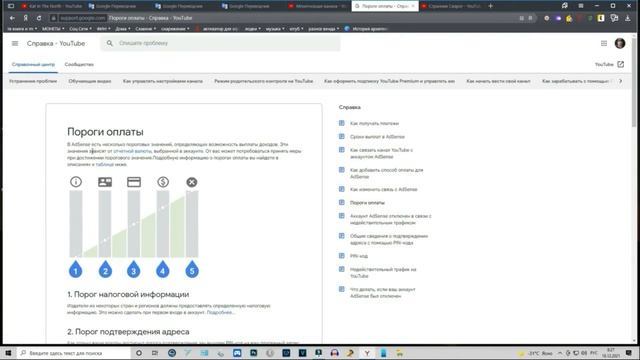This screenshot has width=640, height=360.
Task: Show hidden system tray icons
Action: pos(560,353)
